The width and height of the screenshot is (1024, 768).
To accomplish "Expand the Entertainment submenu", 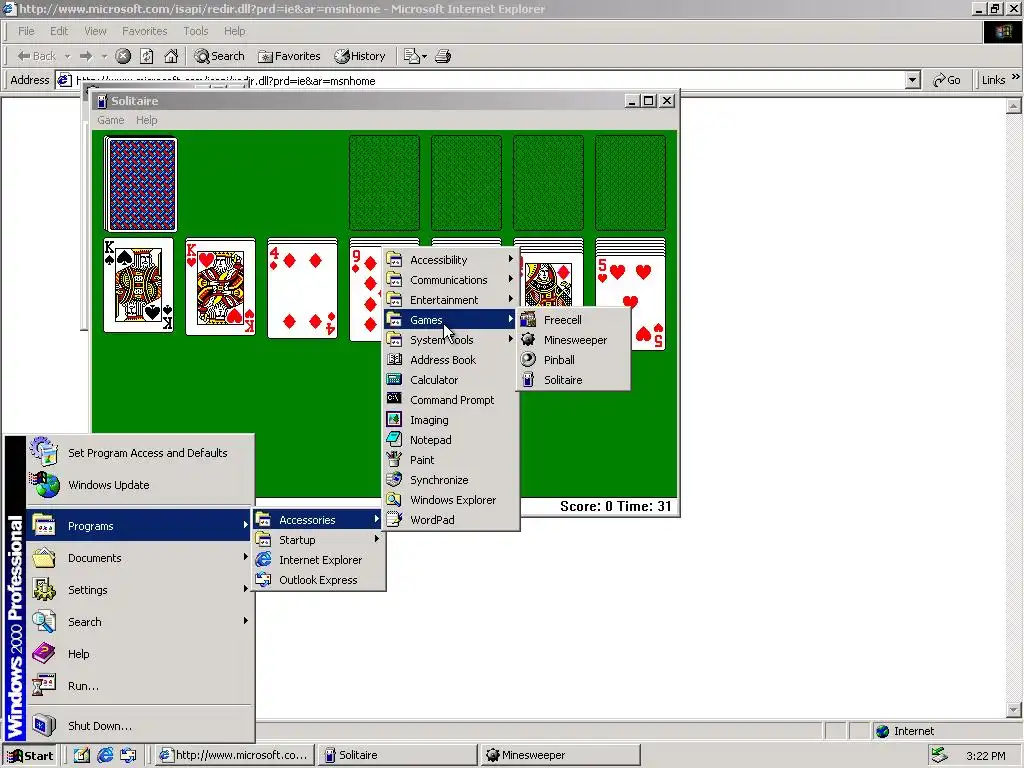I will click(451, 300).
